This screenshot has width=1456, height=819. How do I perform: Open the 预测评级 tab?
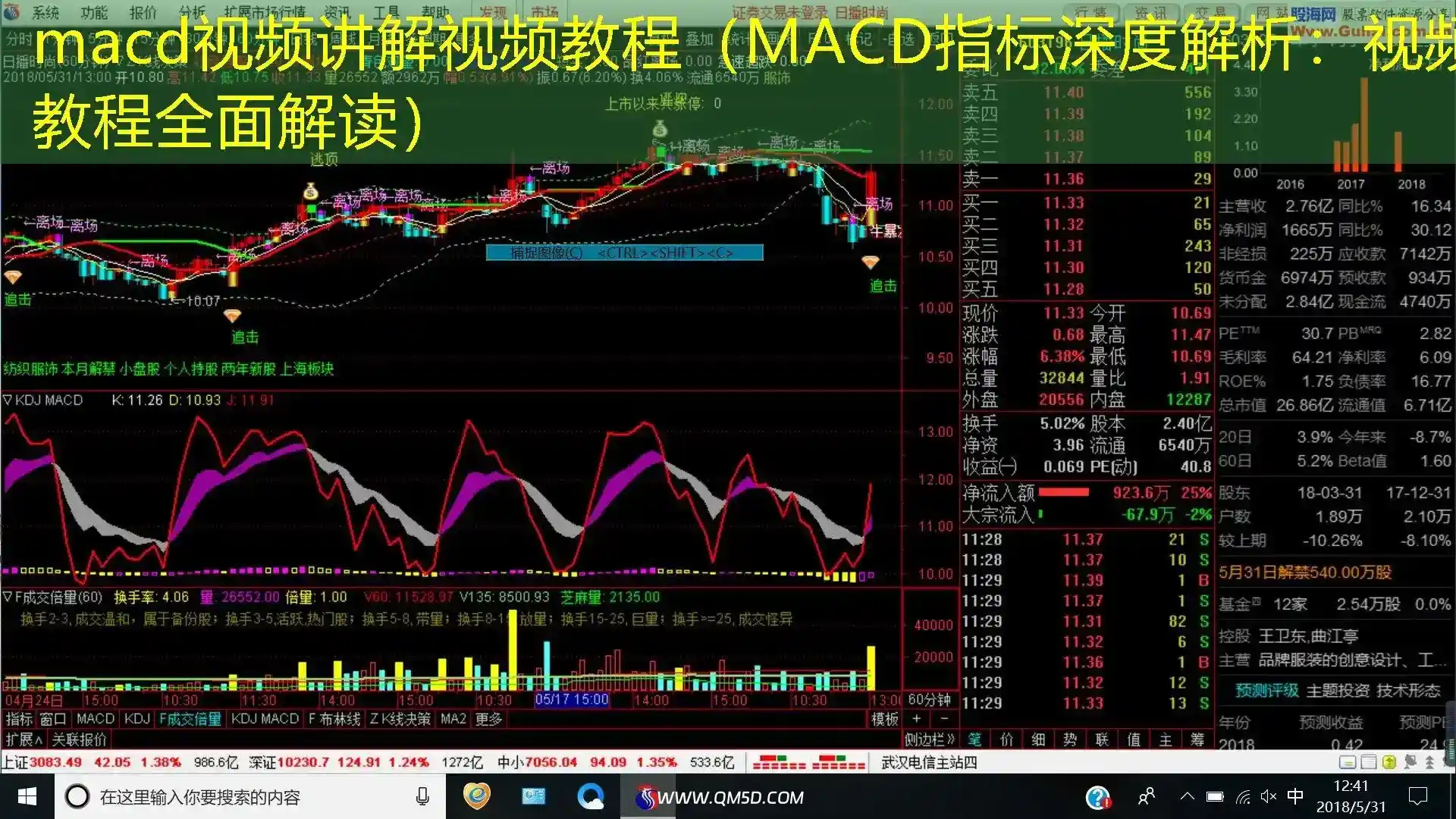(x=1267, y=690)
